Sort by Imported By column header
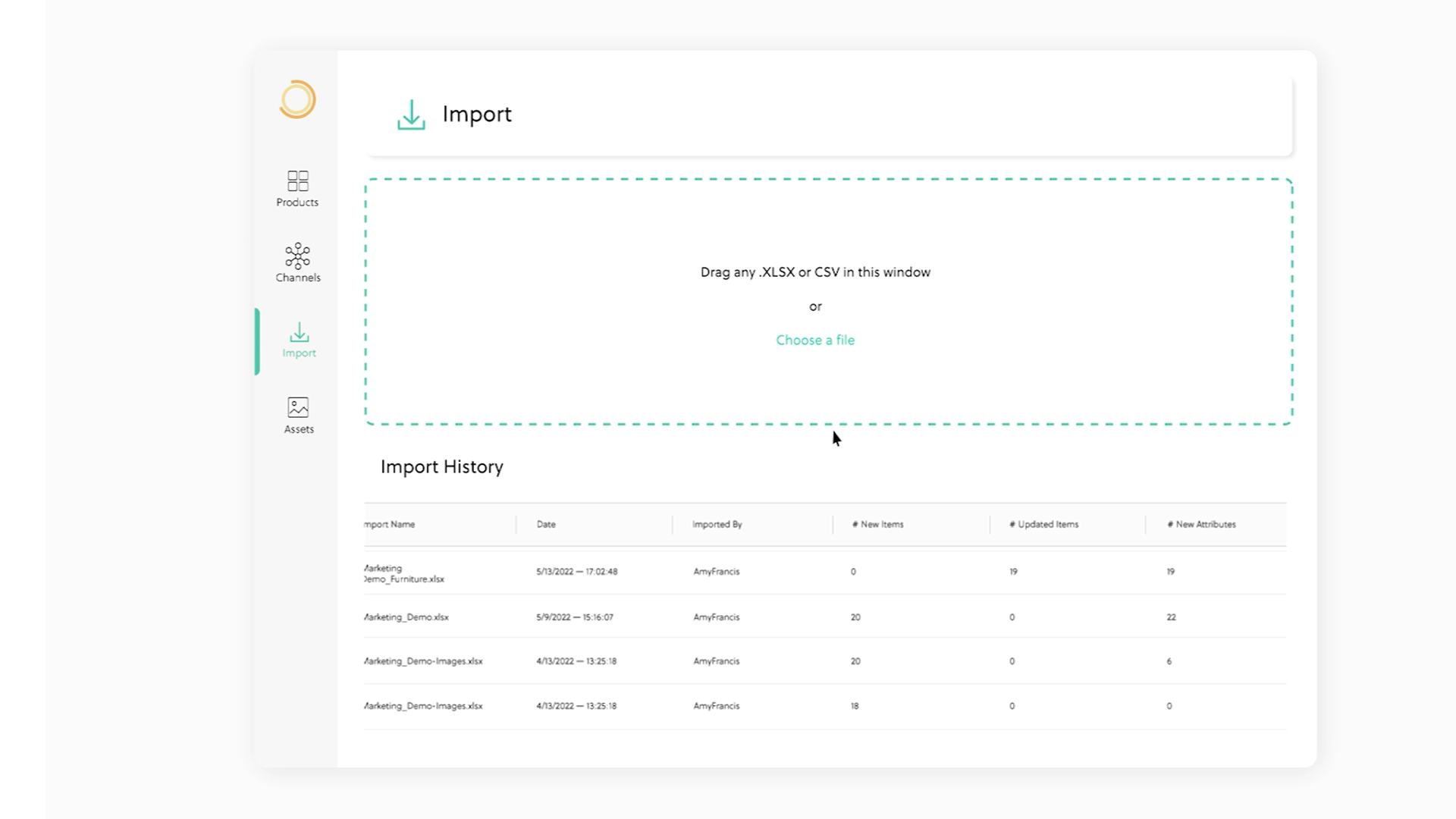Screen dimensions: 1456x819 tap(717, 525)
